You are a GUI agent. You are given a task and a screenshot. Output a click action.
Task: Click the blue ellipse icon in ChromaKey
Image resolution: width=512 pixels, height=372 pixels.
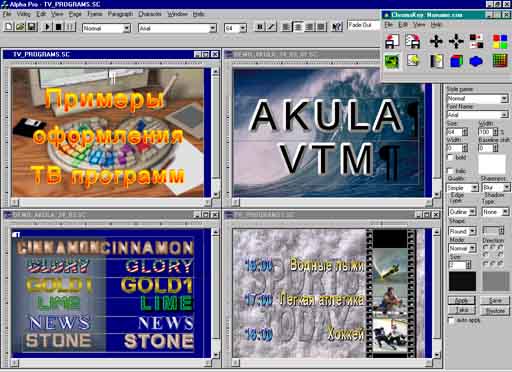coord(476,61)
